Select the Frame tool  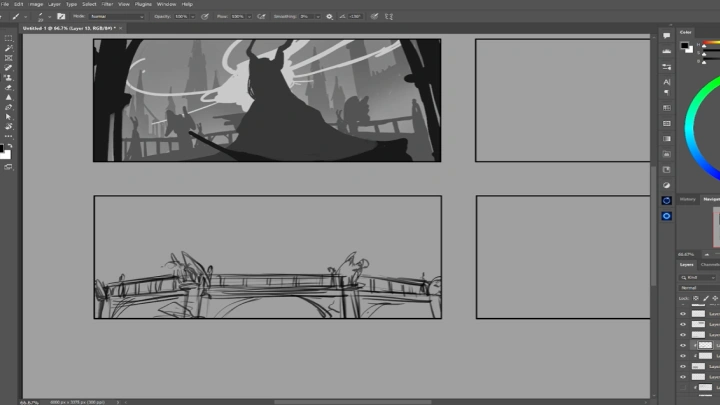tap(8, 58)
